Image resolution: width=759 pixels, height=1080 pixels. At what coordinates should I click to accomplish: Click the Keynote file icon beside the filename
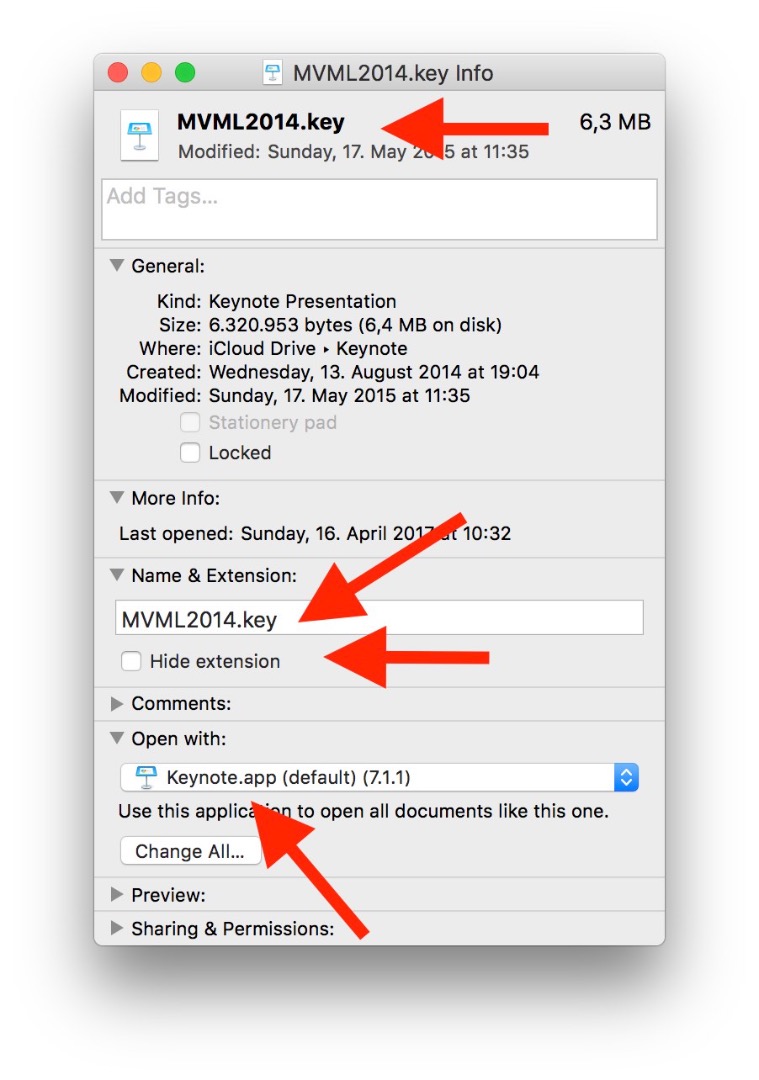[x=139, y=134]
